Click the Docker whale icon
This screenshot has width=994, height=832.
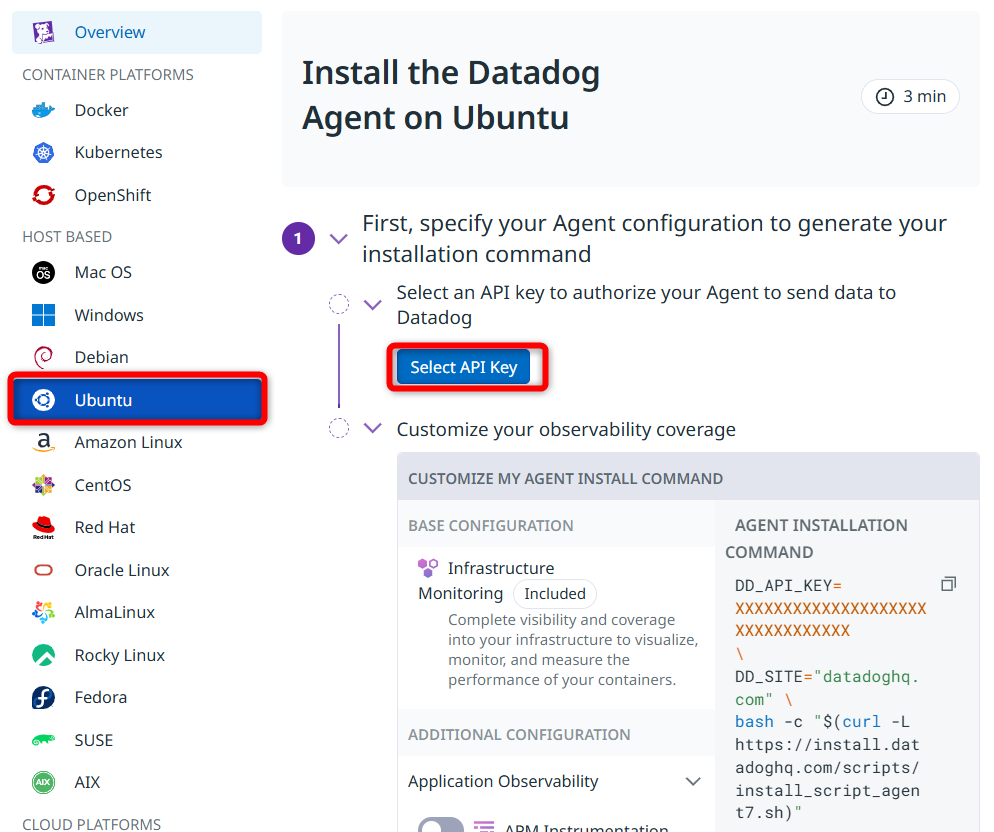tap(43, 110)
